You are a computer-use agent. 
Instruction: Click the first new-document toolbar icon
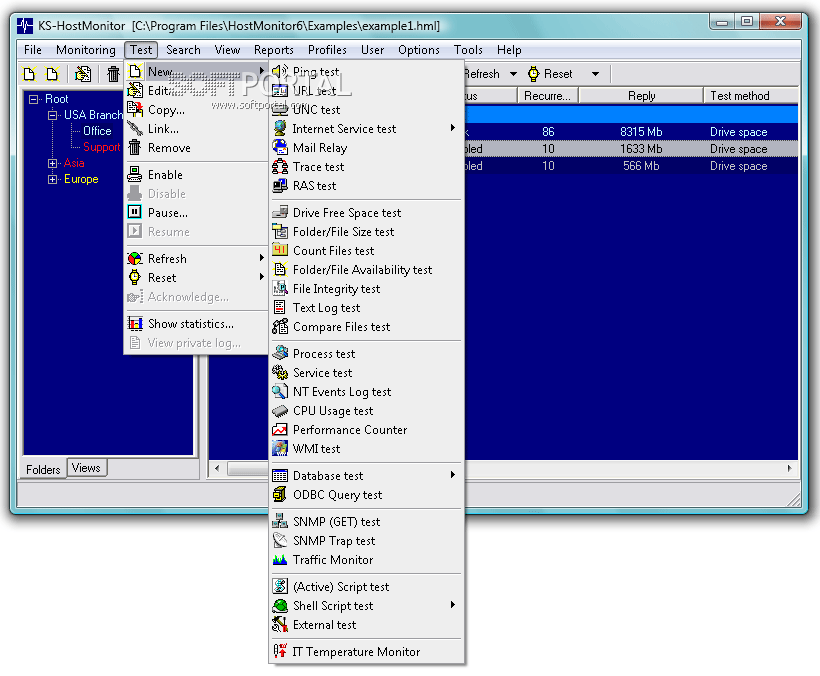click(x=29, y=74)
